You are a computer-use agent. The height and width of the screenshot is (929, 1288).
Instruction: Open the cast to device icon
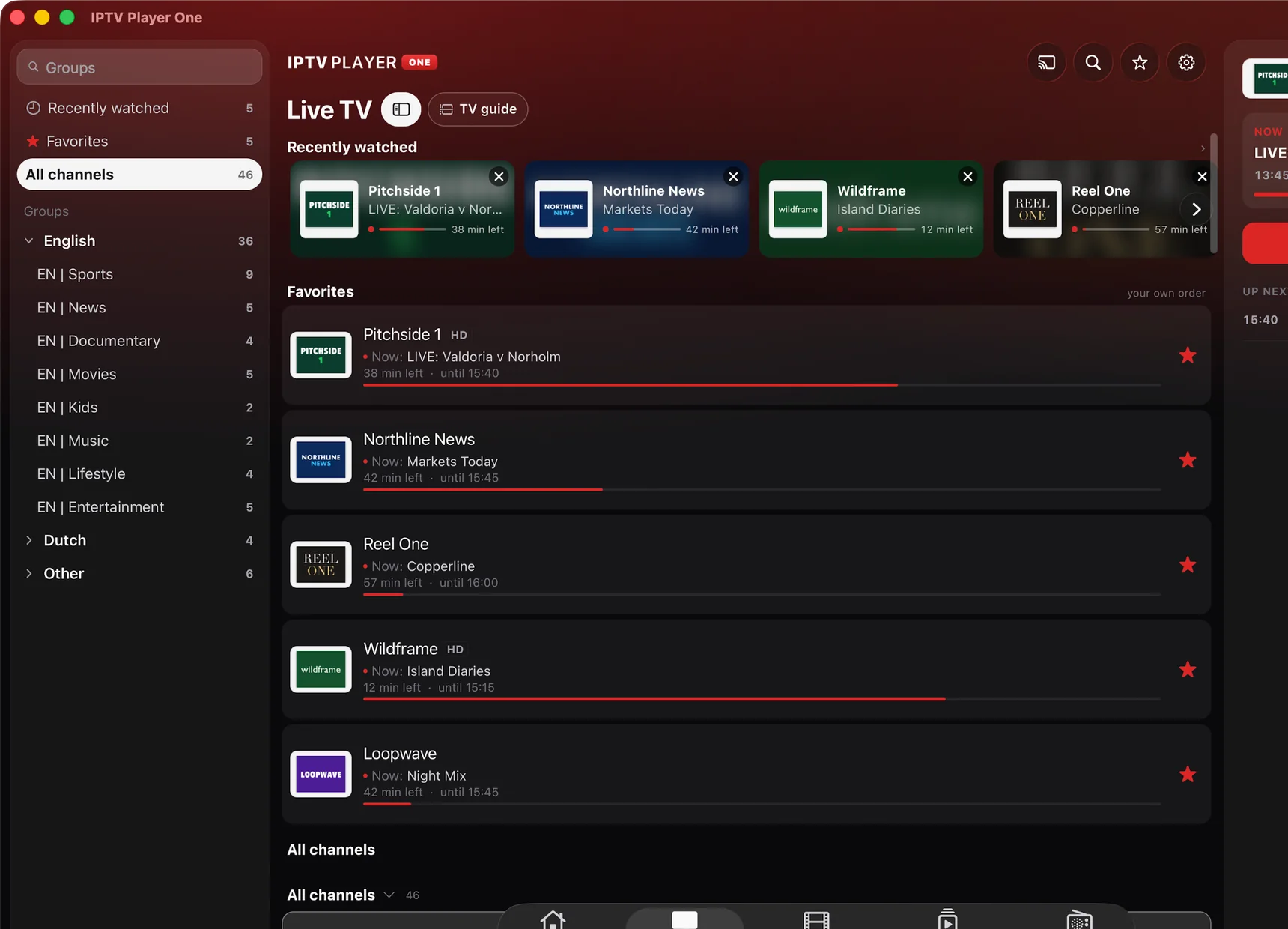tap(1046, 63)
